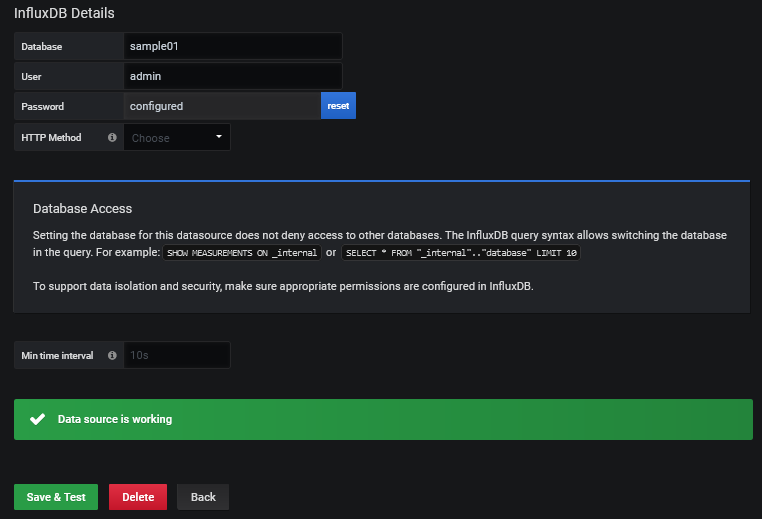The width and height of the screenshot is (762, 519).
Task: Click the Database Access heading
Action: 83,209
